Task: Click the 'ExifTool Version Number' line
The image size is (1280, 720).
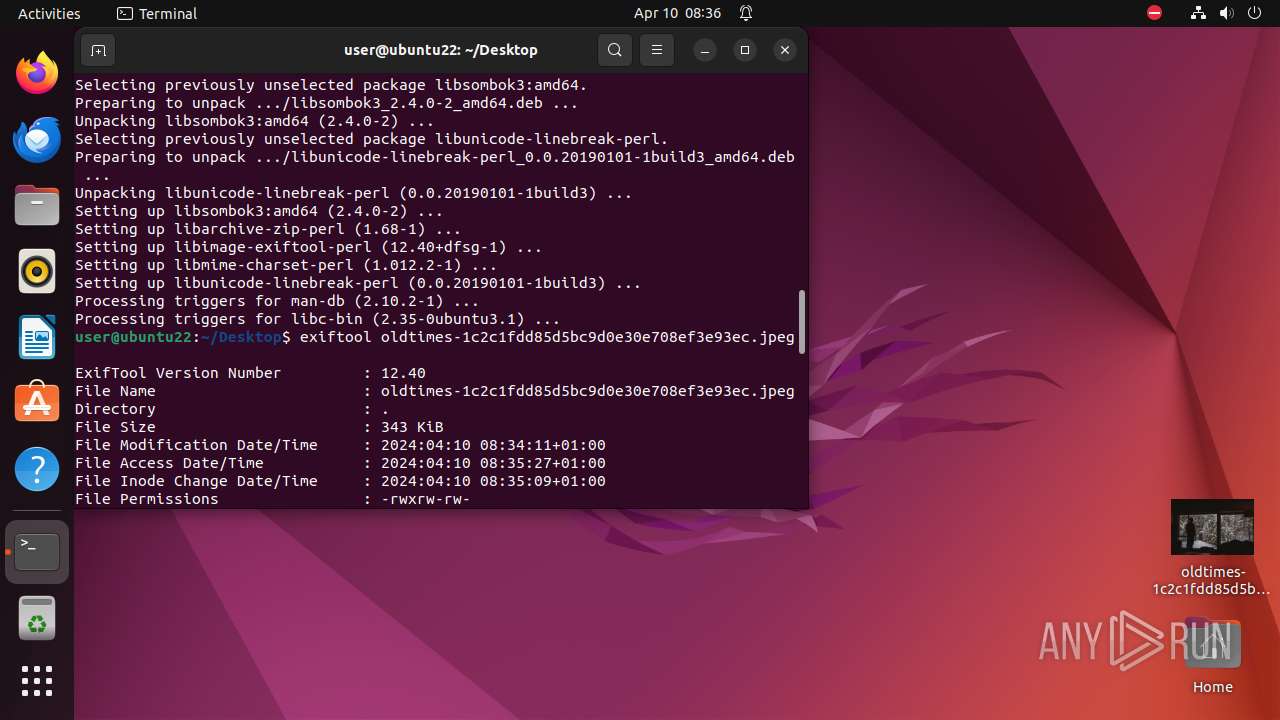Action: (x=250, y=373)
